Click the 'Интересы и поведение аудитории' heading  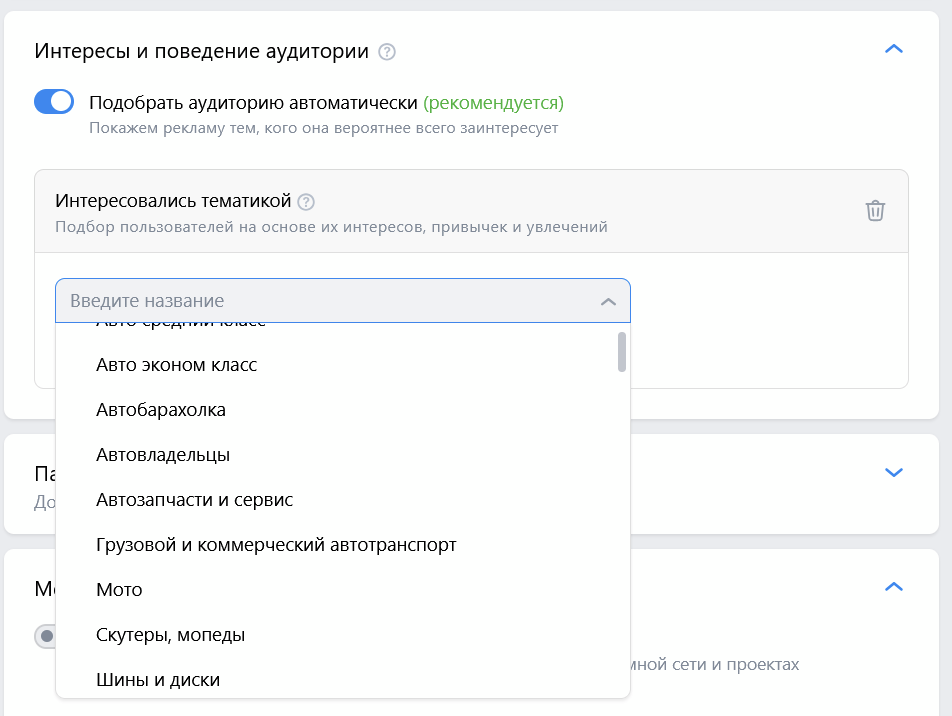pos(202,51)
